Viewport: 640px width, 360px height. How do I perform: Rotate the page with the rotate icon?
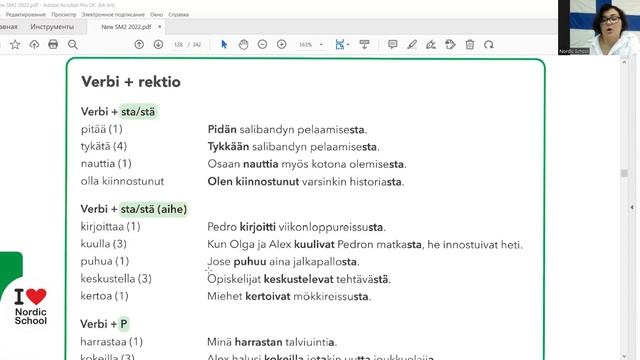(x=489, y=44)
